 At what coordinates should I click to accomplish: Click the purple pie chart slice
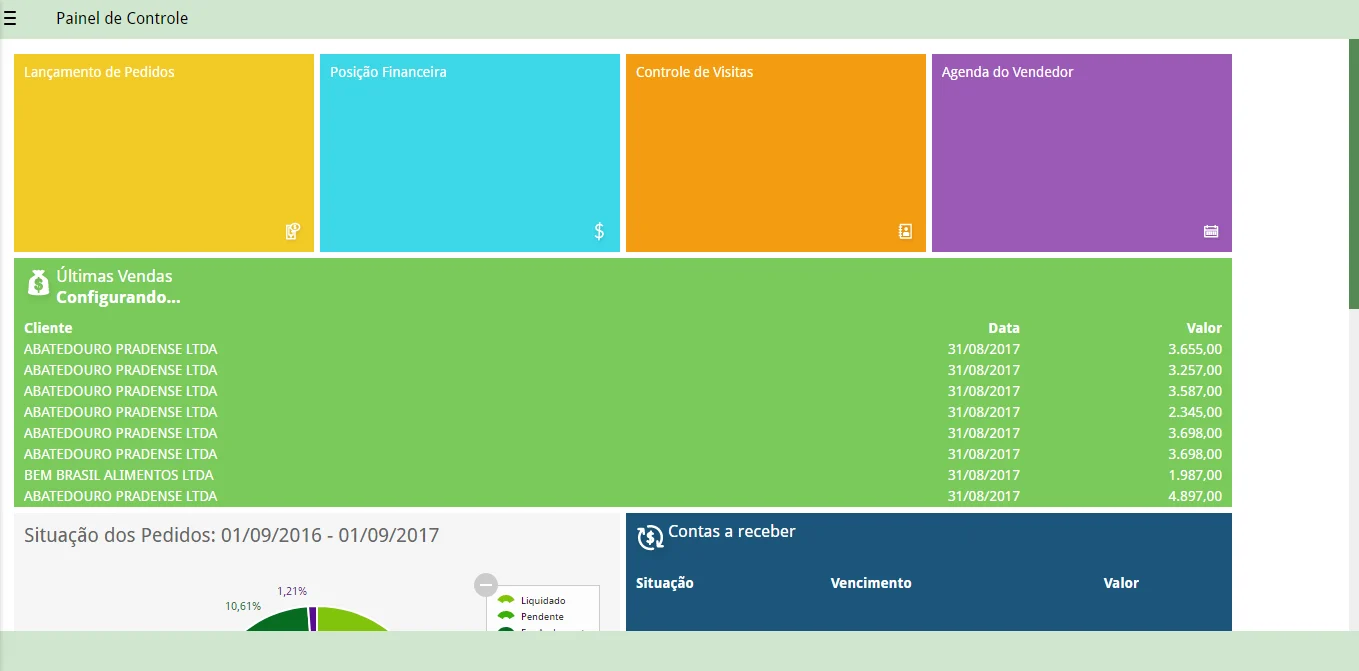[x=313, y=618]
